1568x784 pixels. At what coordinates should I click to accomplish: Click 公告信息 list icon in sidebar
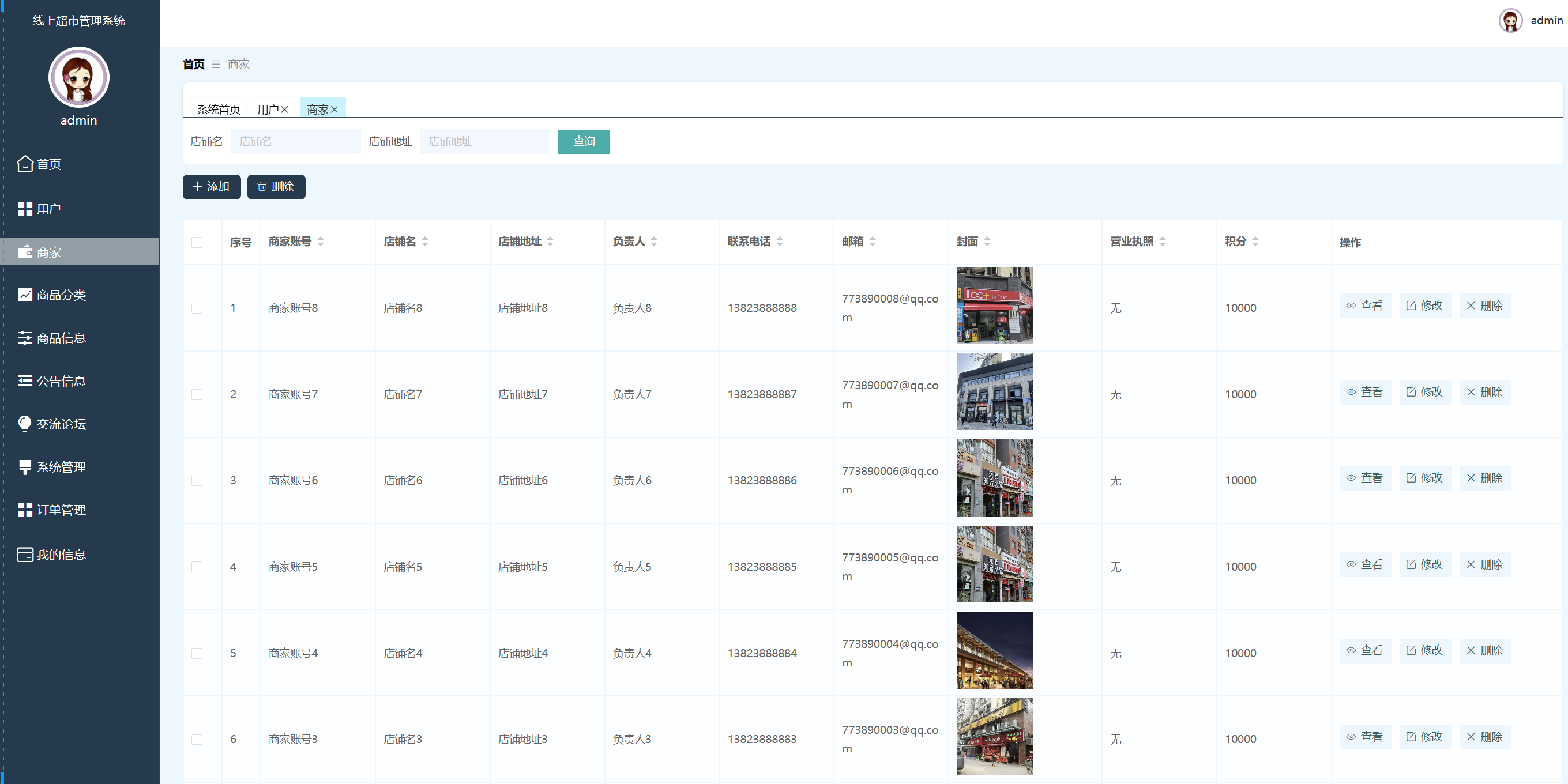pos(25,380)
